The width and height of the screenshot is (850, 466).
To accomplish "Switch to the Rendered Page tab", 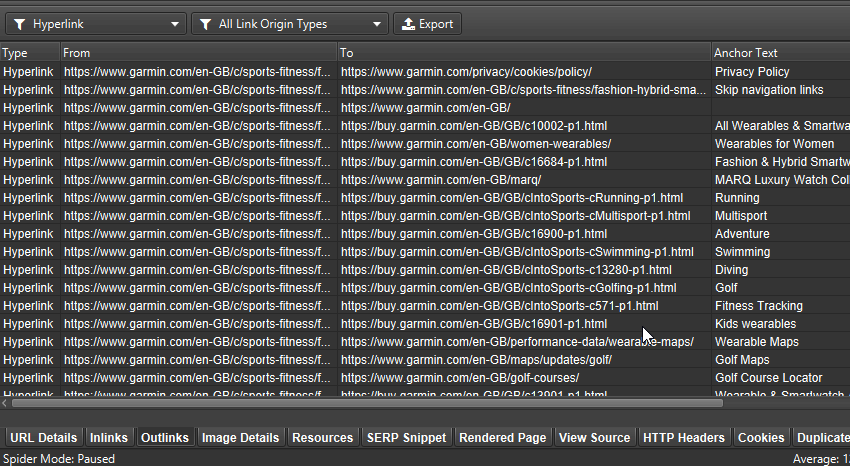I will point(503,438).
